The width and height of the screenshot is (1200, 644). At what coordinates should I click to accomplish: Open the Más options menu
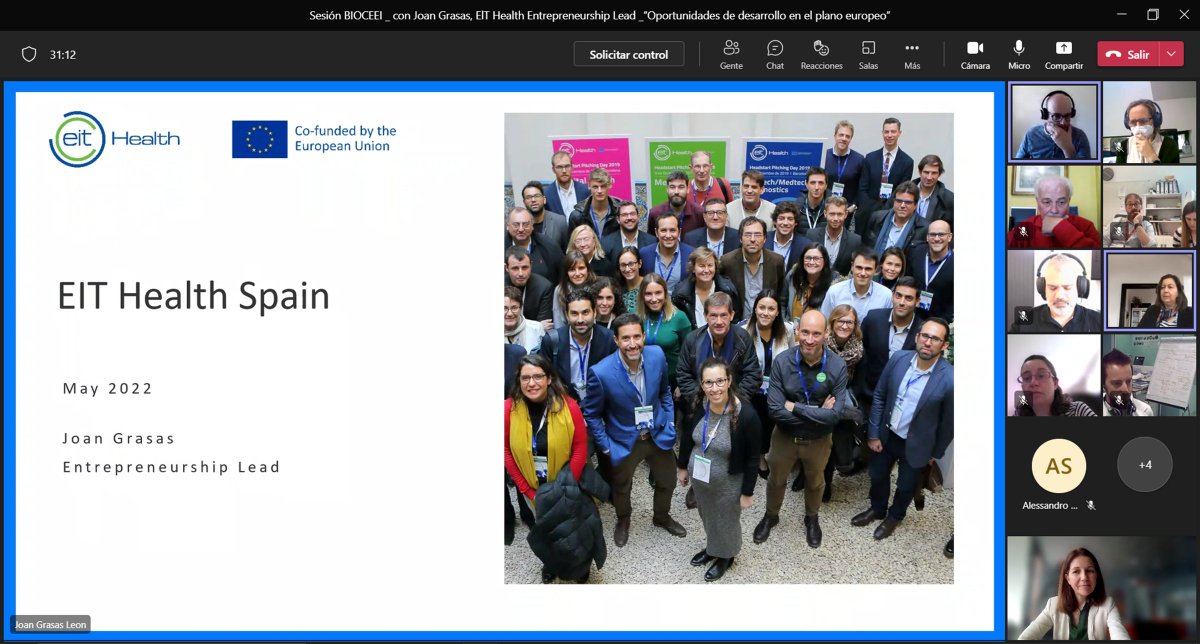tap(912, 54)
